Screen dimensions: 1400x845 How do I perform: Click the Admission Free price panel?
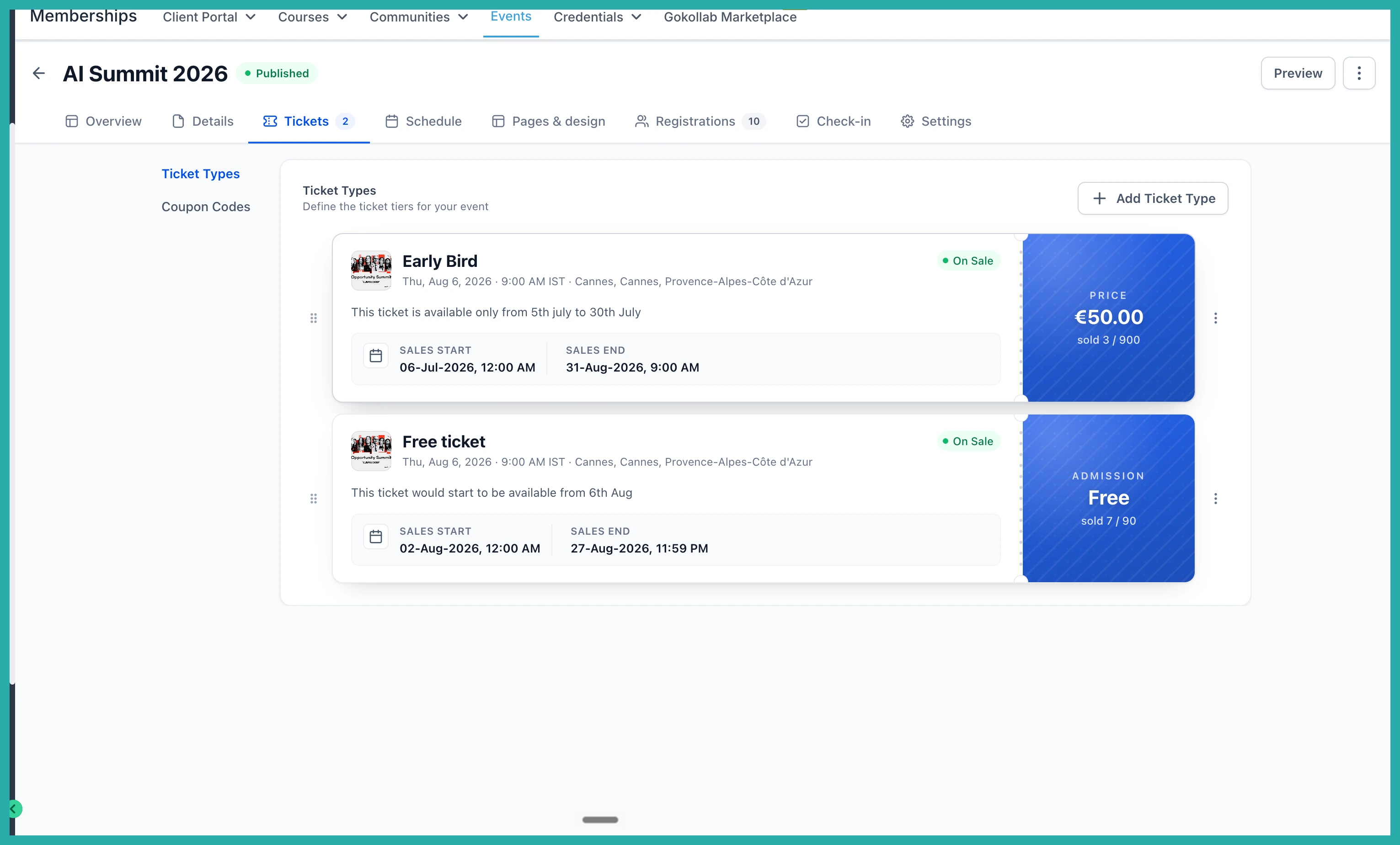pos(1108,498)
